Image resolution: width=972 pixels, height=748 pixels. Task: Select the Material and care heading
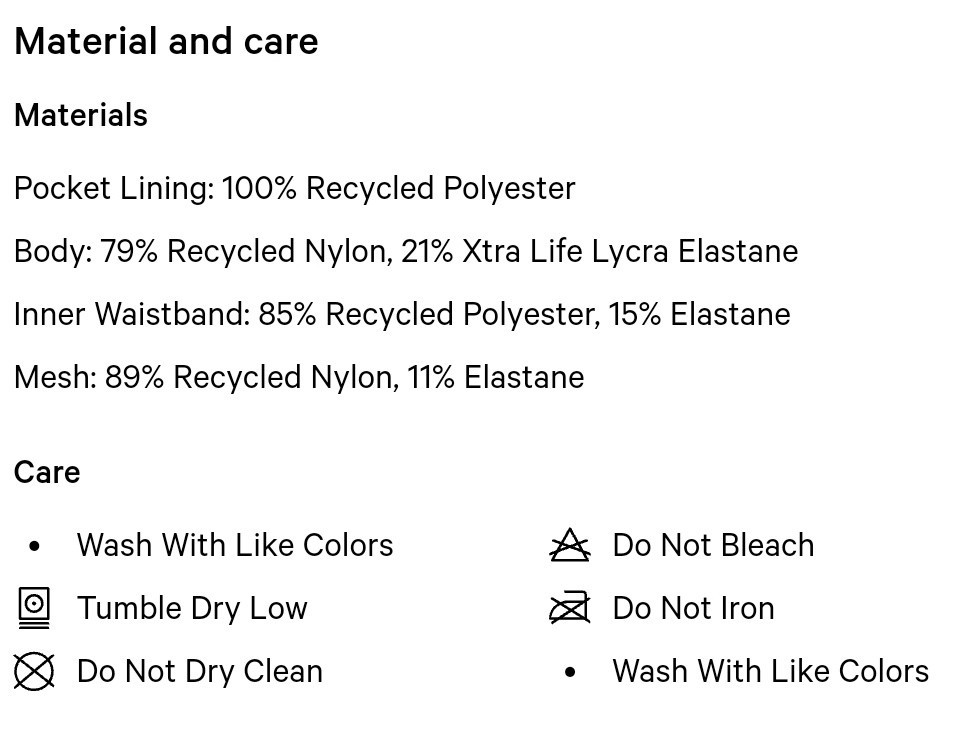[166, 42]
